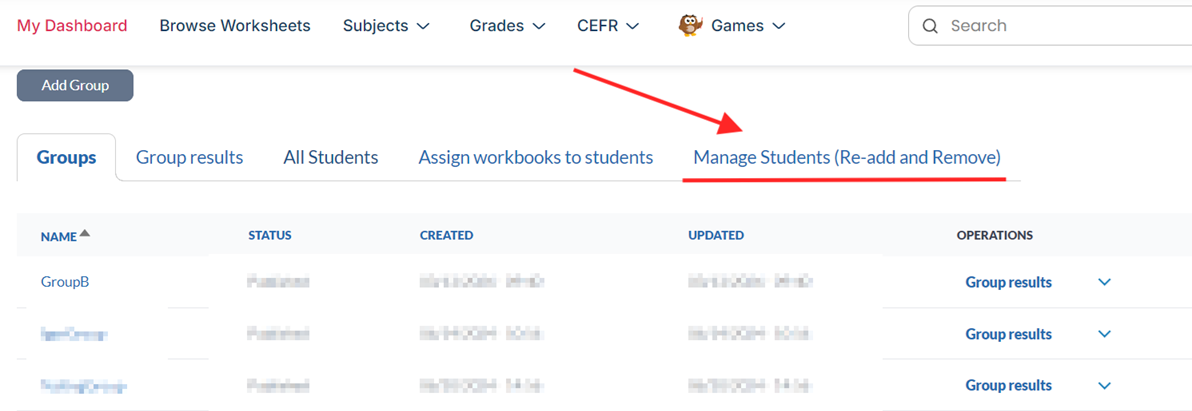Expand GroupB operations chevron
The height and width of the screenshot is (411, 1192).
[1104, 282]
